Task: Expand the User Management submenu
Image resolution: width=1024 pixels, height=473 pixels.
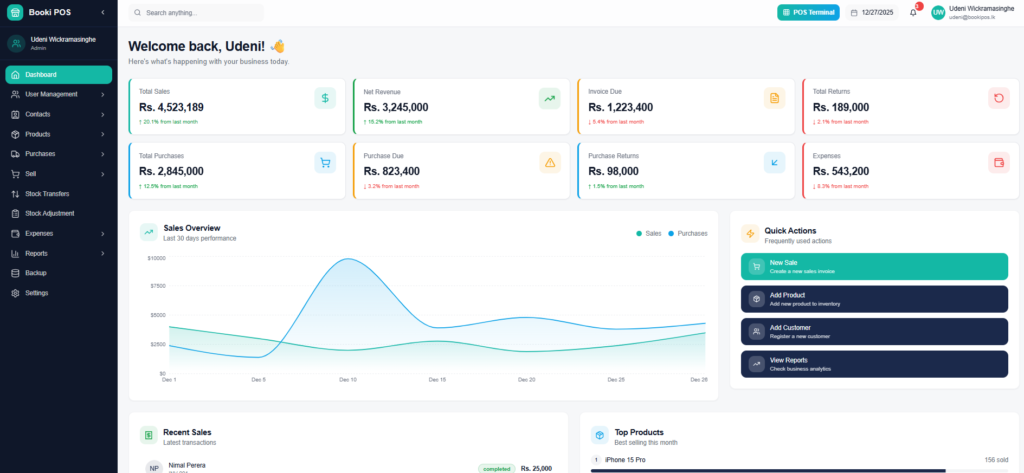Action: [x=58, y=94]
